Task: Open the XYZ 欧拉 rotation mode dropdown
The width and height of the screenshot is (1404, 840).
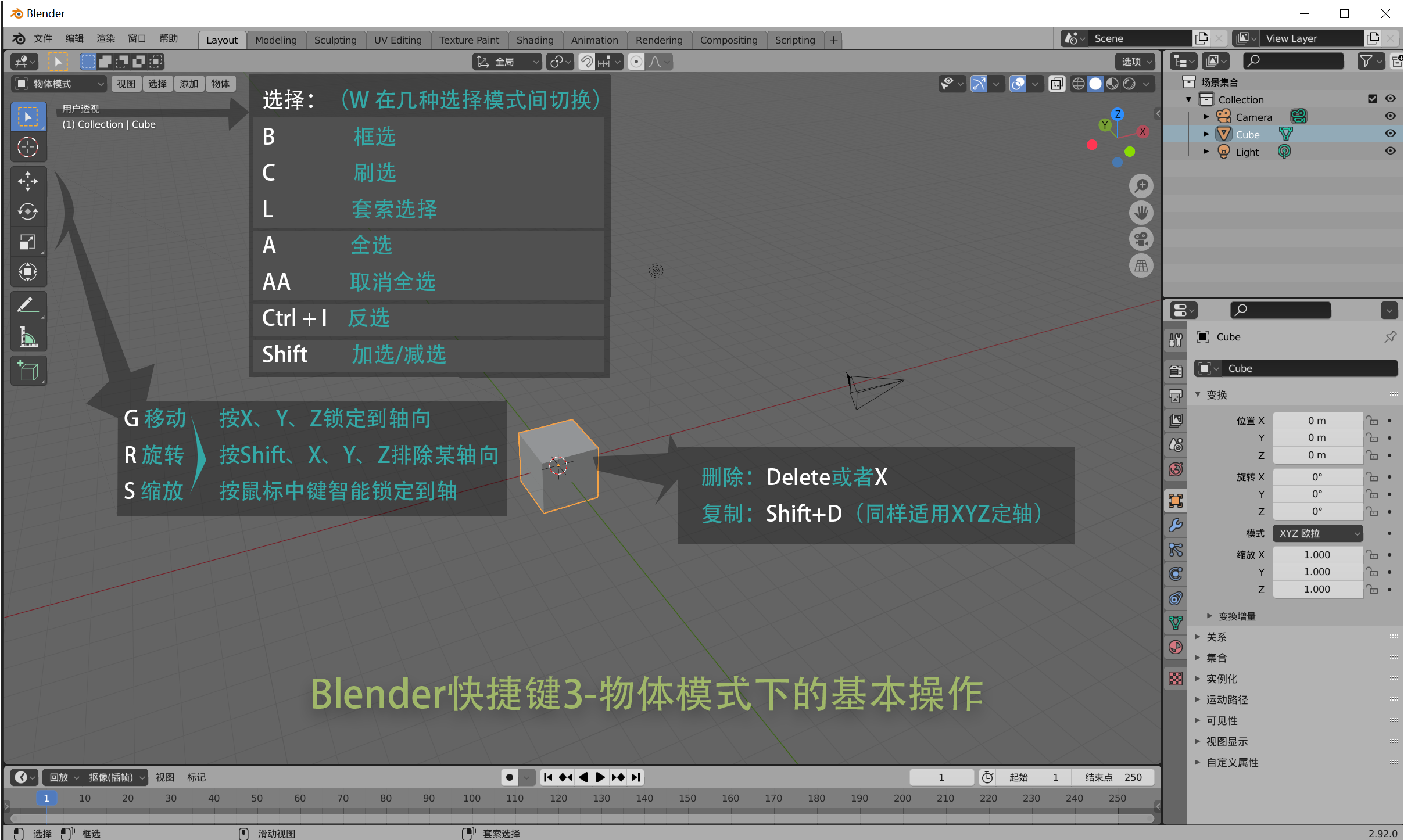Action: tap(1318, 533)
